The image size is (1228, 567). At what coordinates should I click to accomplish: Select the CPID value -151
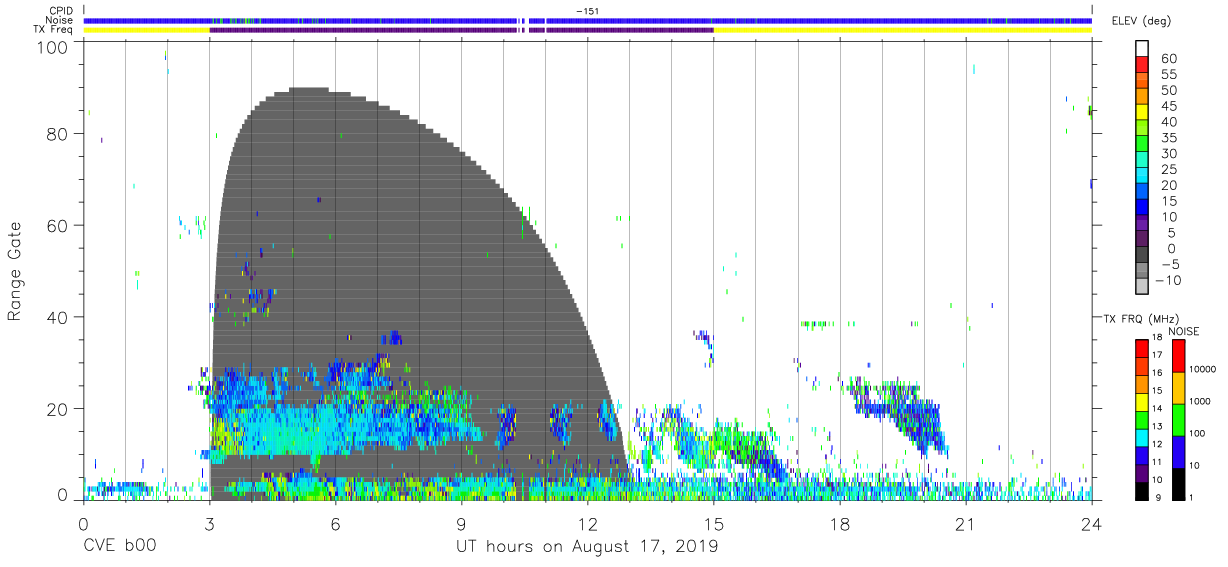[587, 10]
